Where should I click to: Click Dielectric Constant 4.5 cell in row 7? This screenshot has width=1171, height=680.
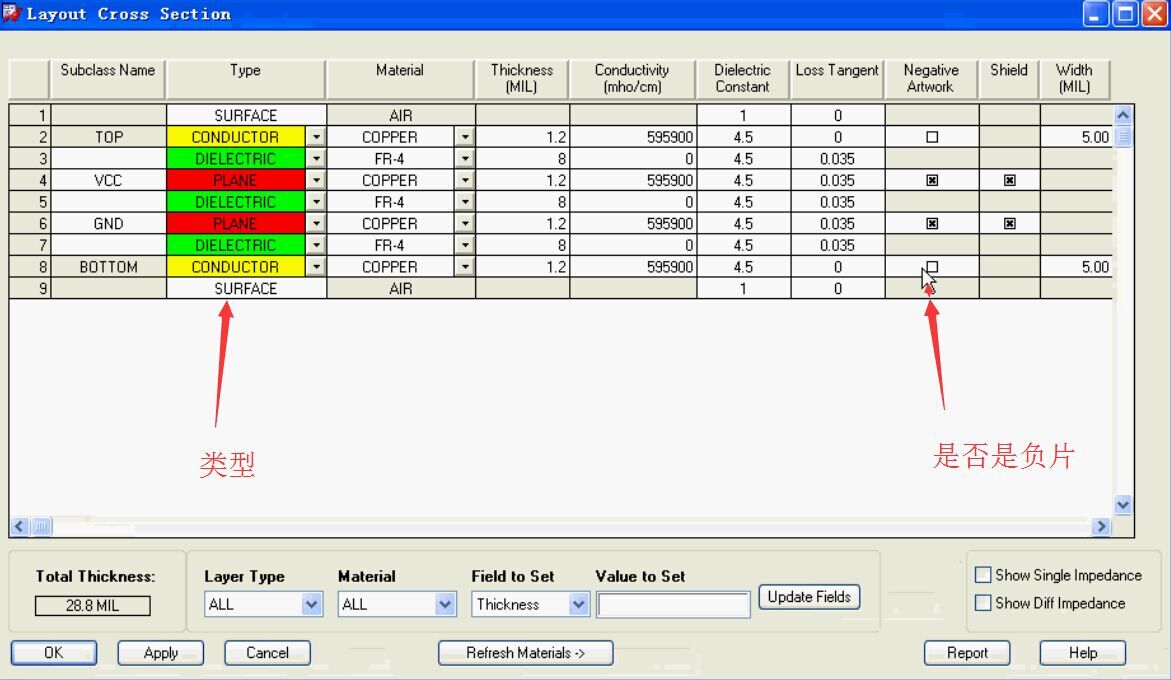[743, 246]
